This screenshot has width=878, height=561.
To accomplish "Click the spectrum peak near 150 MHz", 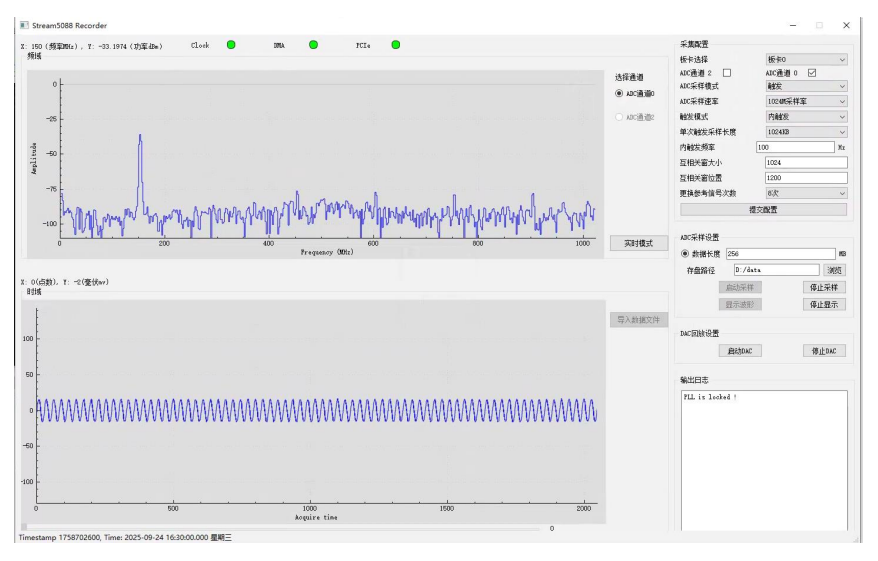I will [140, 137].
